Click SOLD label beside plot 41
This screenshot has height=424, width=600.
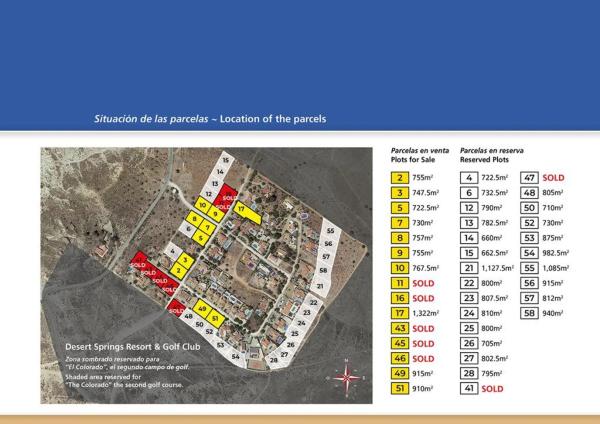(494, 388)
